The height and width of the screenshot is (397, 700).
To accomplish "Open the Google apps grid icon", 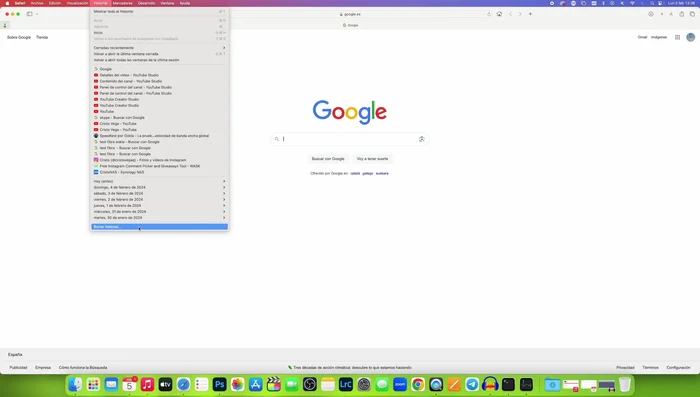I will coord(677,38).
